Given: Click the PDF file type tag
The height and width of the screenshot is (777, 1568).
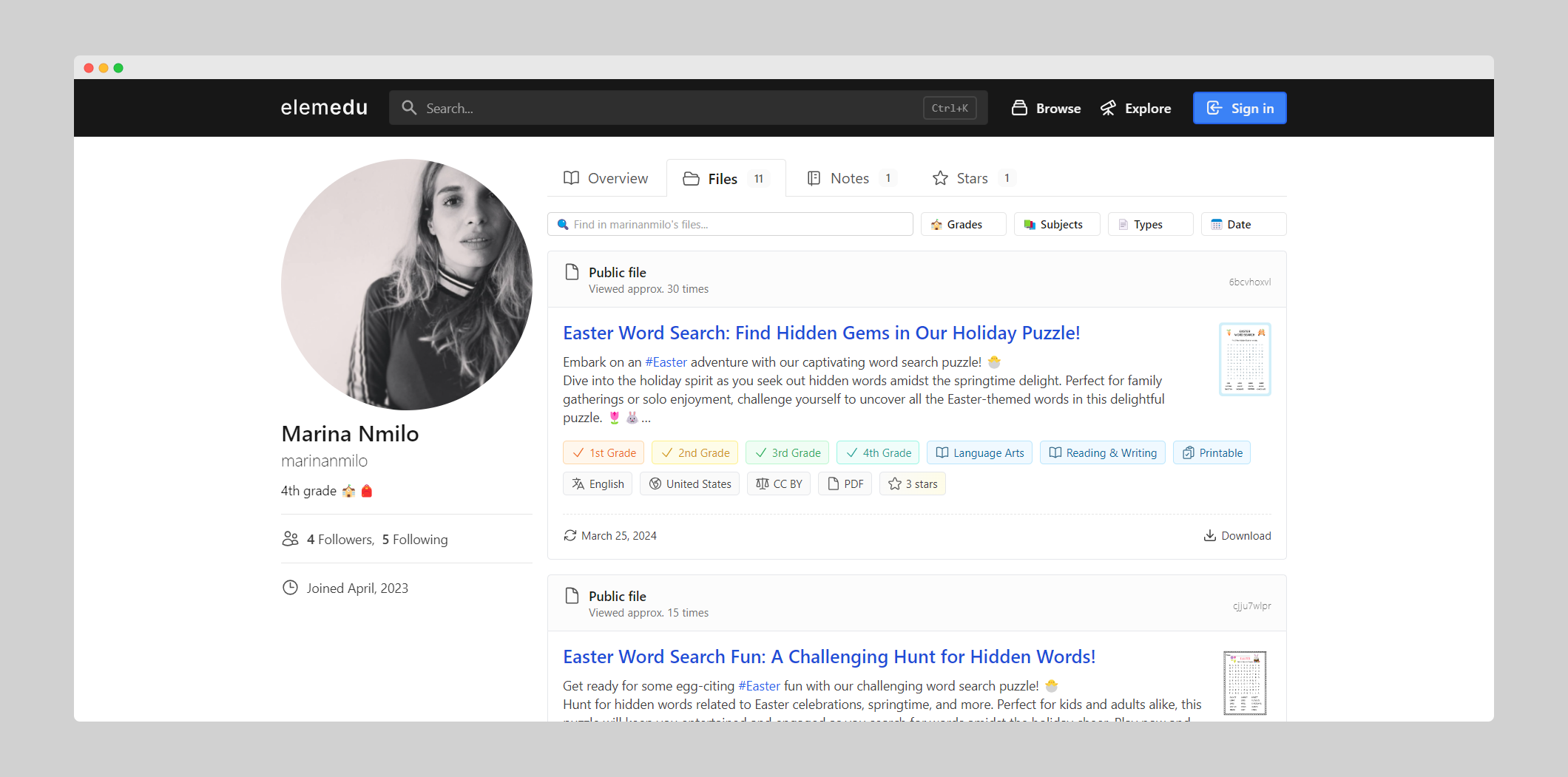Looking at the screenshot, I should point(845,483).
